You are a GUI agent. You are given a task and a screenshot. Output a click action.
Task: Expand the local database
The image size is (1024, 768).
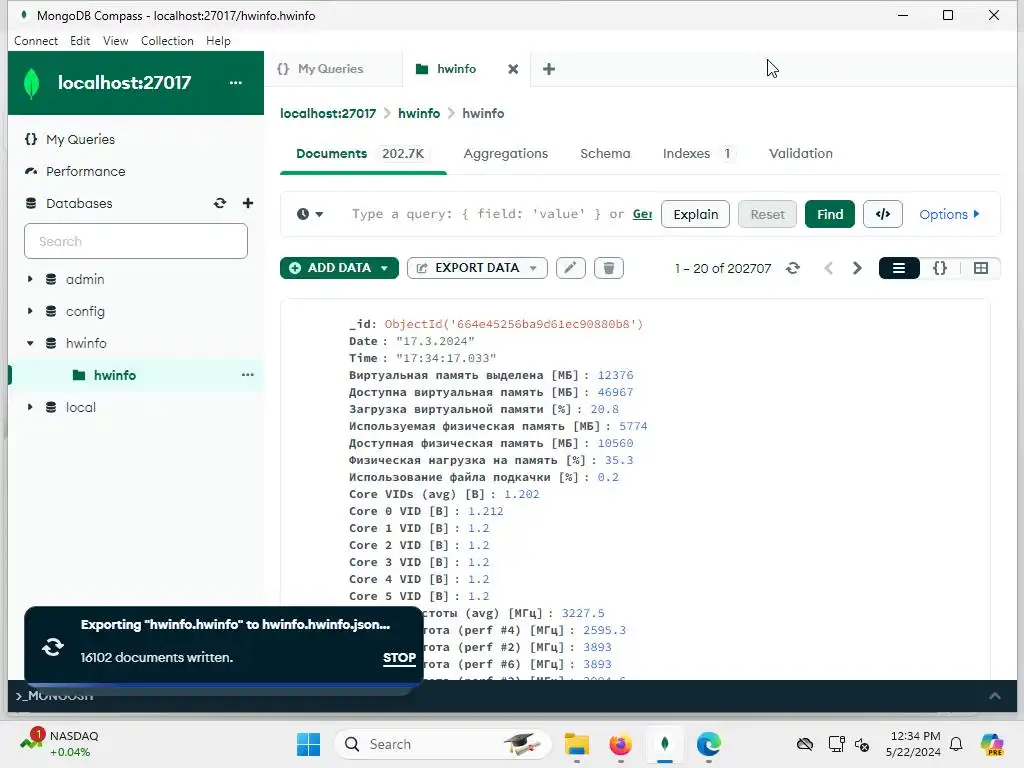[30, 407]
